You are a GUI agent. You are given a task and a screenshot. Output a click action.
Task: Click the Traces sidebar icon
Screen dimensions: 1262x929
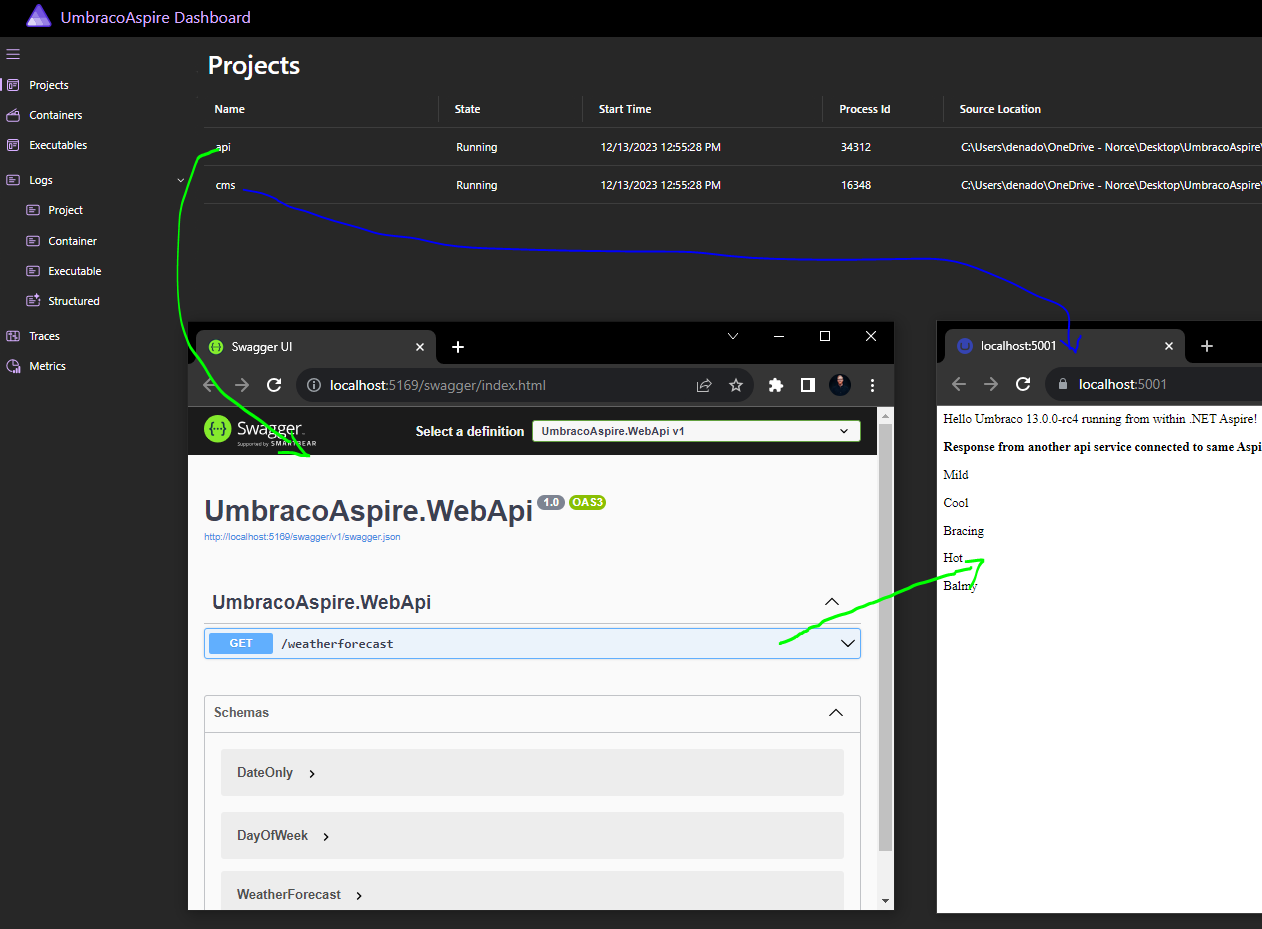13,336
